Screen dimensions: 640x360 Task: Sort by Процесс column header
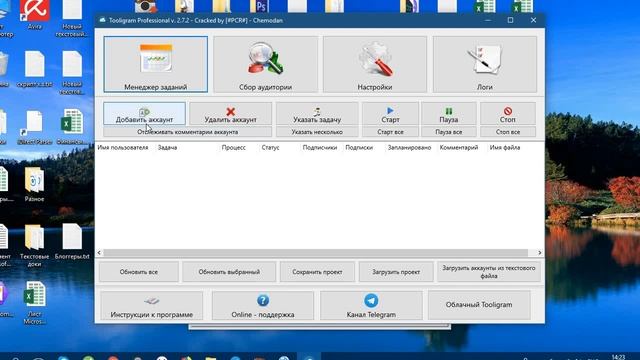pos(233,147)
